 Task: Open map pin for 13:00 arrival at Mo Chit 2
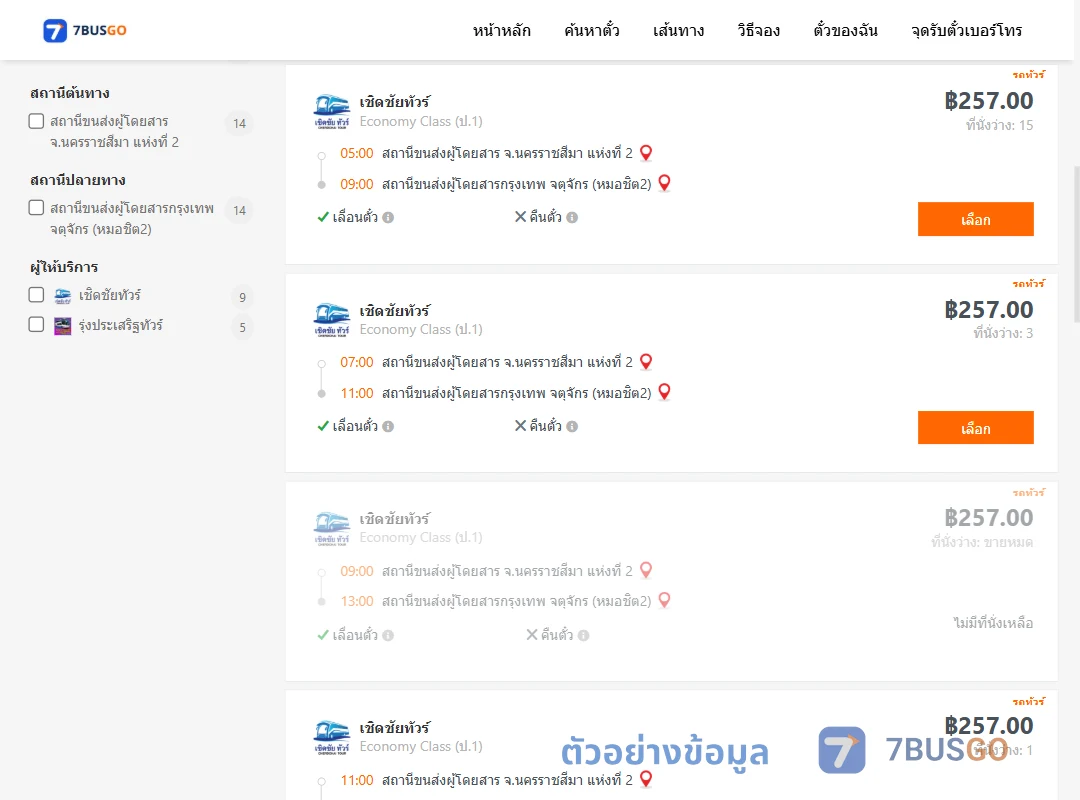[665, 600]
